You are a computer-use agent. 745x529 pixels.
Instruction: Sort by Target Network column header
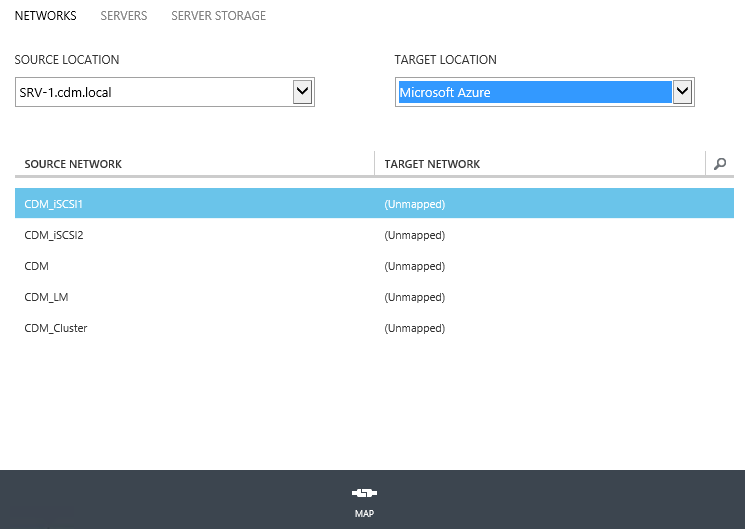[x=432, y=164]
